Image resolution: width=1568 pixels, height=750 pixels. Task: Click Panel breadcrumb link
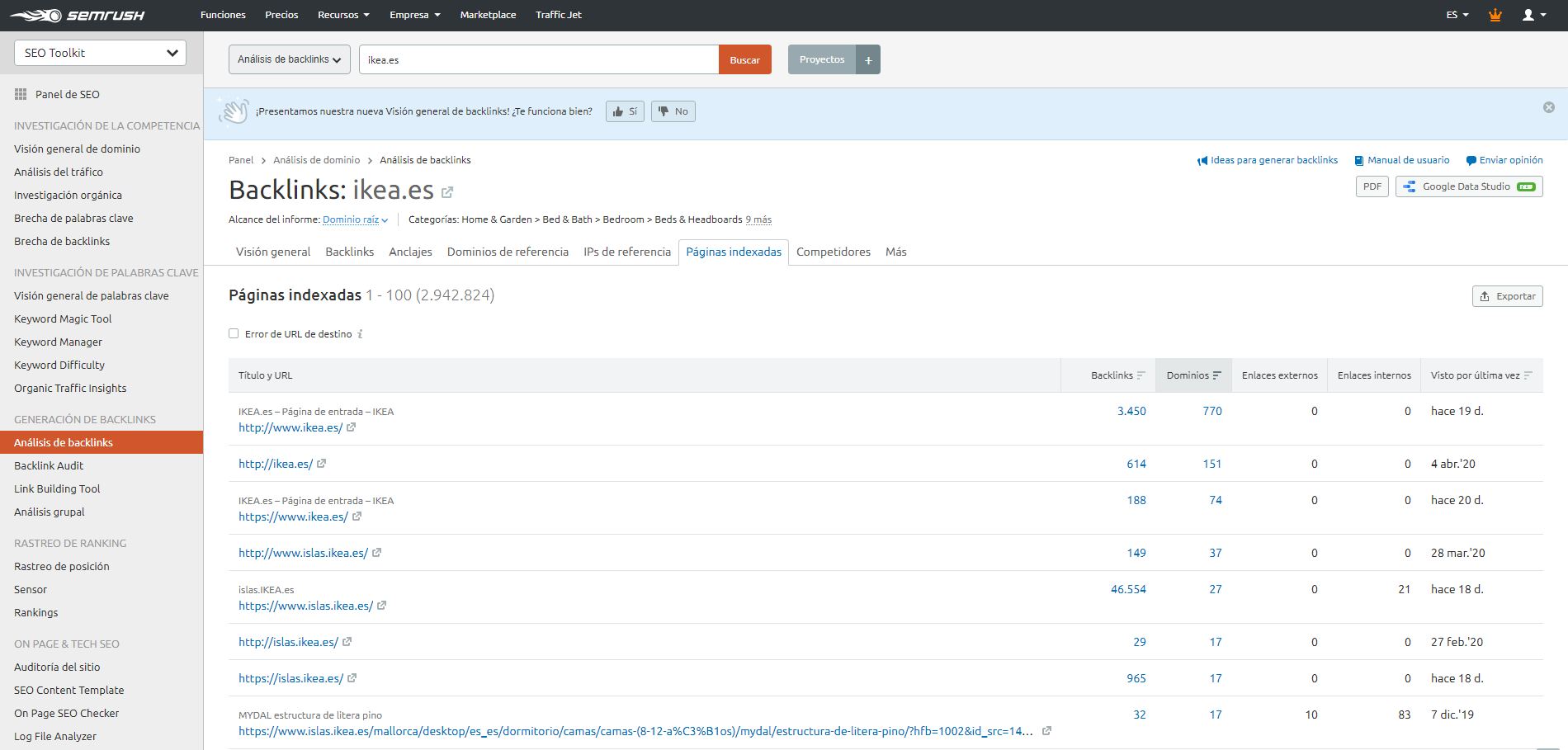coord(241,160)
